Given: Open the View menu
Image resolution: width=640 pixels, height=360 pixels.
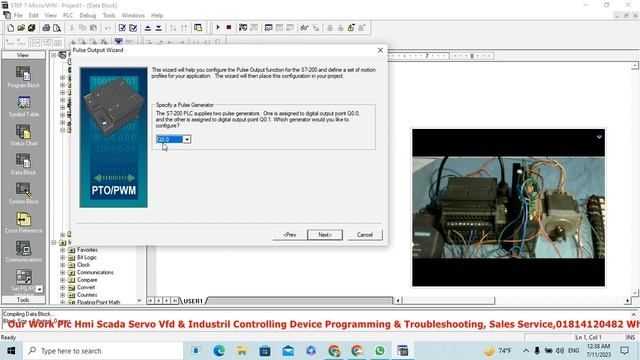Looking at the screenshot, I should pyautogui.click(x=51, y=16).
